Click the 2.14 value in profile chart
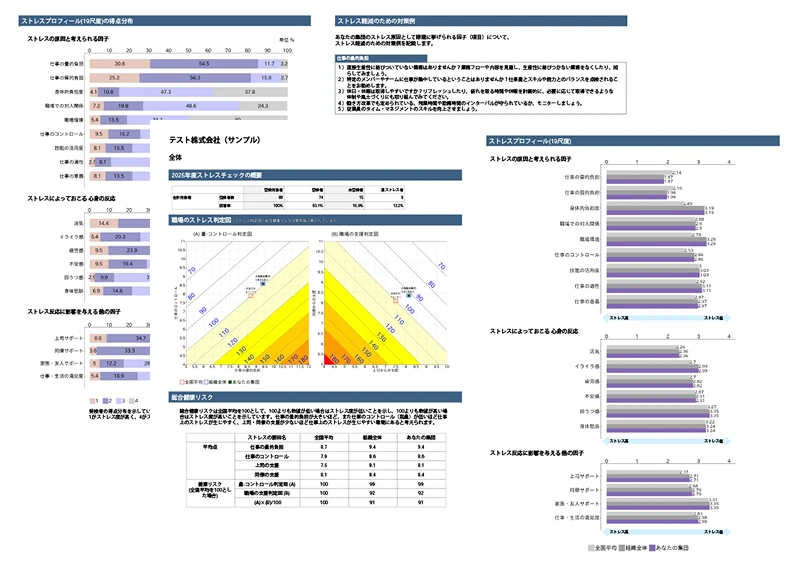The height and width of the screenshot is (578, 797). [677, 173]
